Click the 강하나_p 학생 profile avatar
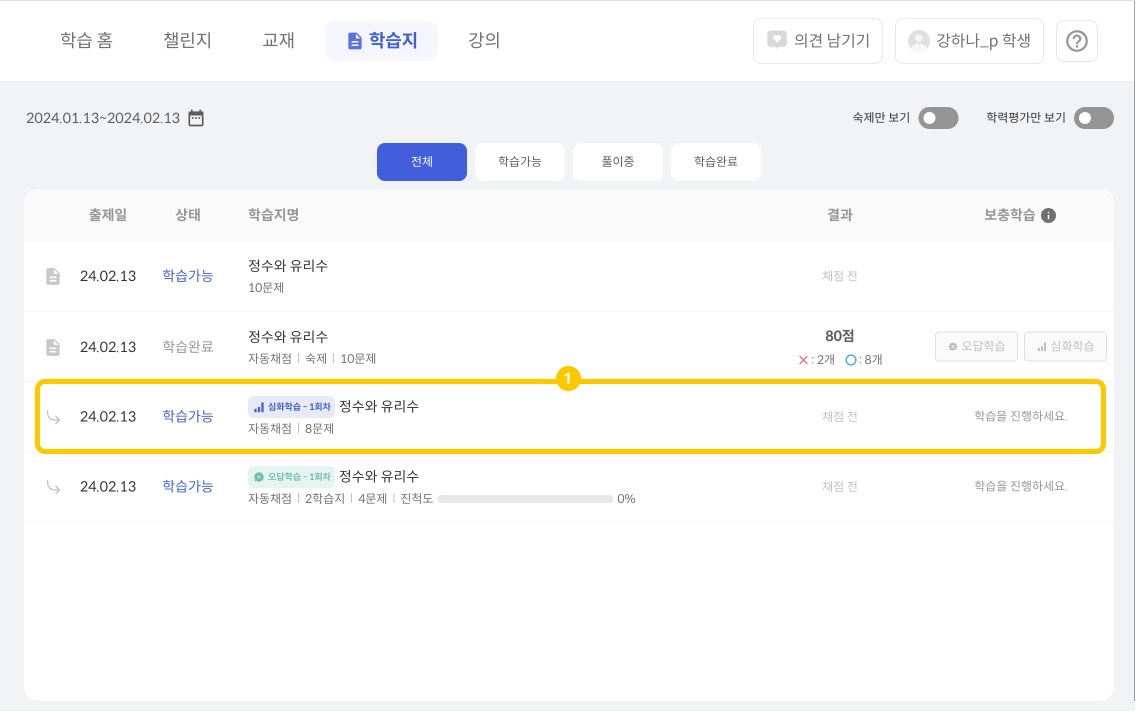 click(918, 41)
